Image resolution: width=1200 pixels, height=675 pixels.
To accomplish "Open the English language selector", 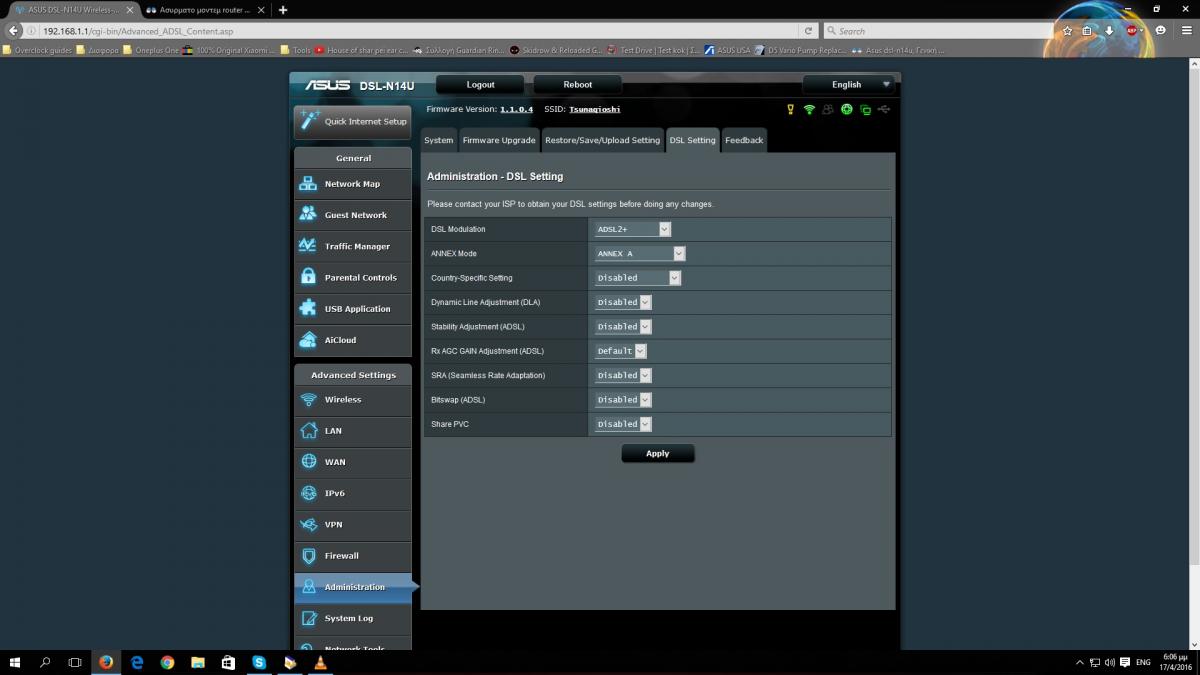I will pos(849,85).
